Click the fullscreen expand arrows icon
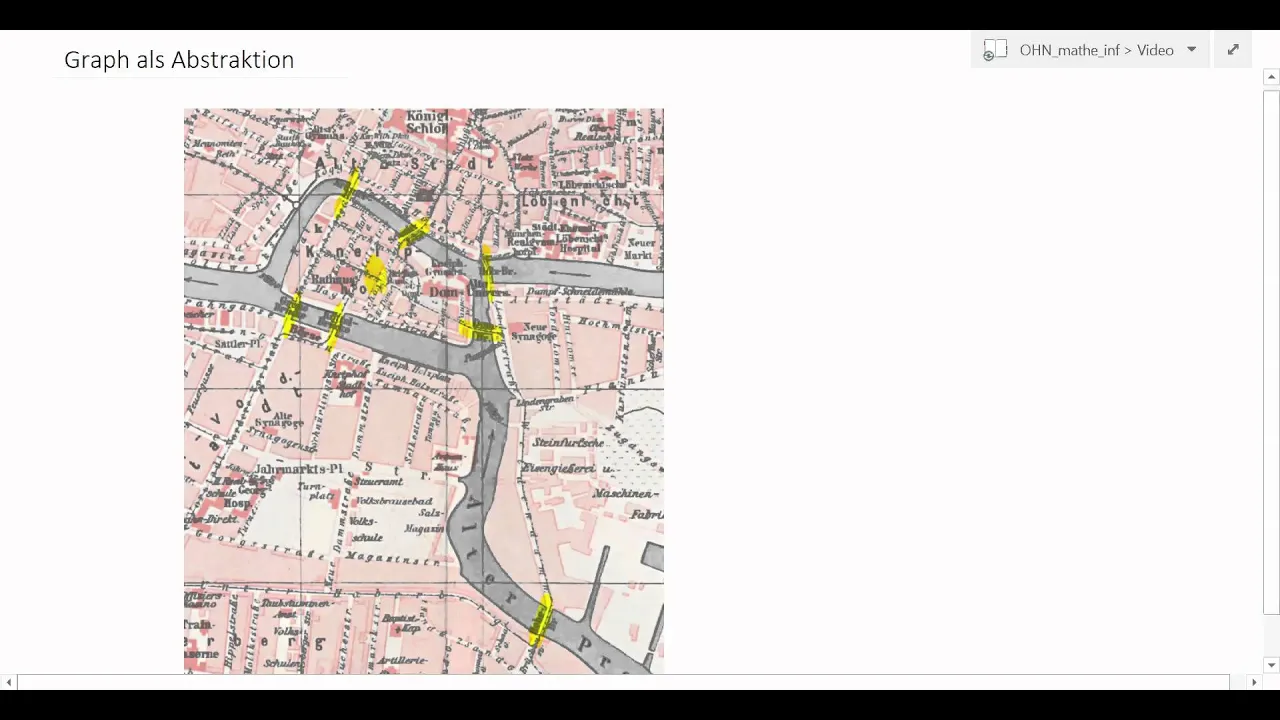Image resolution: width=1280 pixels, height=720 pixels. 1233,50
